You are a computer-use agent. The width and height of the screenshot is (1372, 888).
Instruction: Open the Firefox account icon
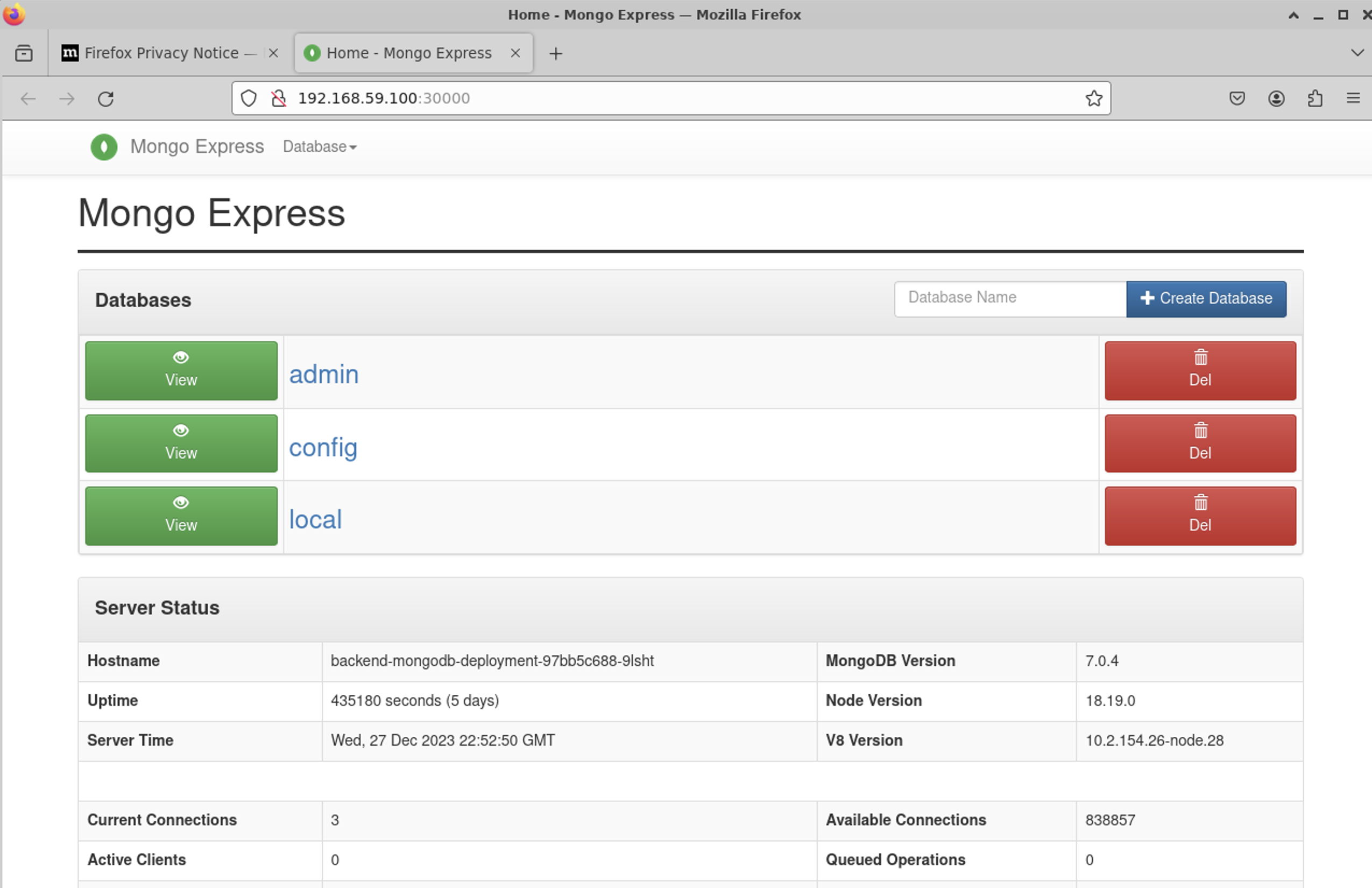click(x=1276, y=98)
